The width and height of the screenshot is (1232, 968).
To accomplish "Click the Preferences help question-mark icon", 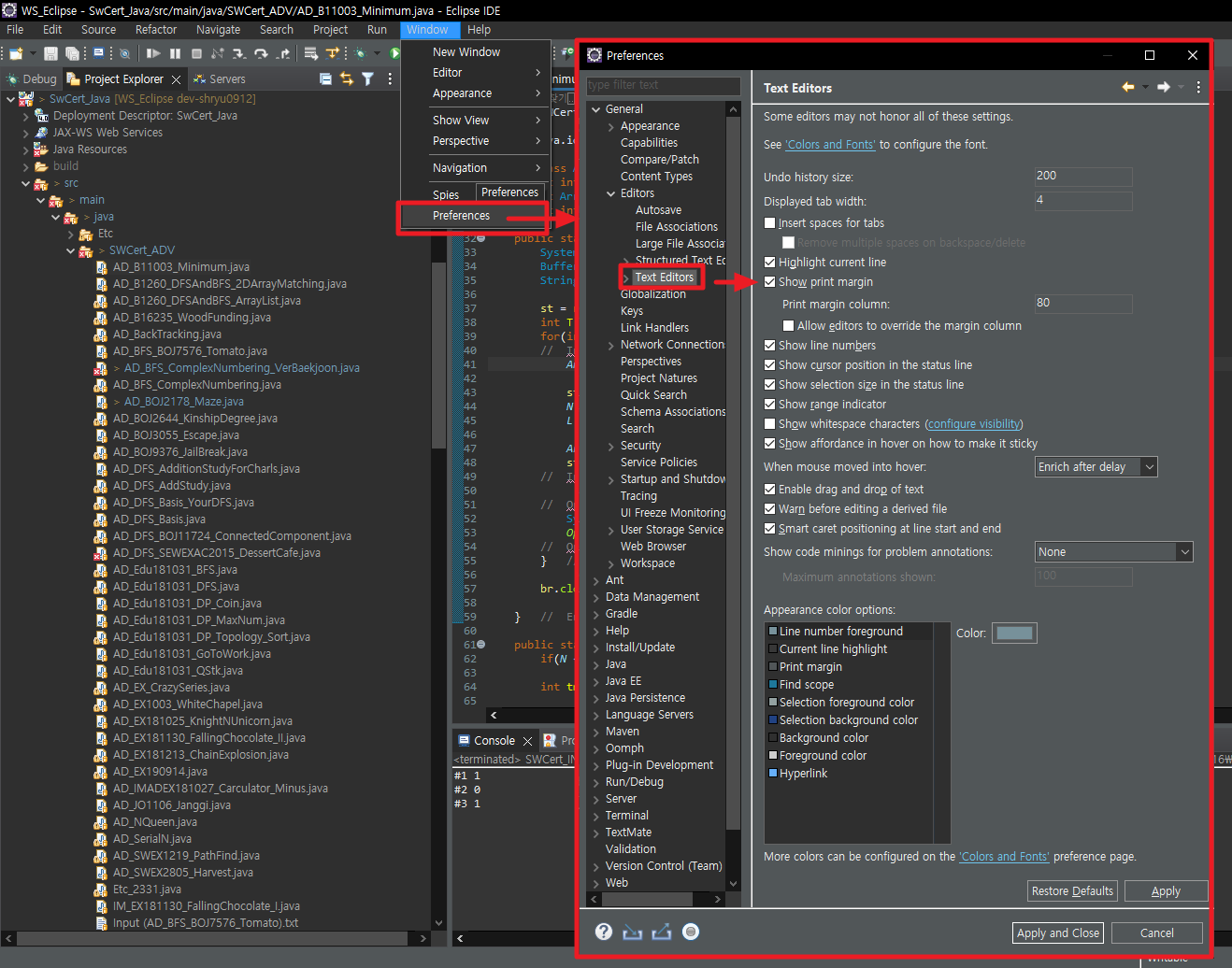I will [604, 932].
